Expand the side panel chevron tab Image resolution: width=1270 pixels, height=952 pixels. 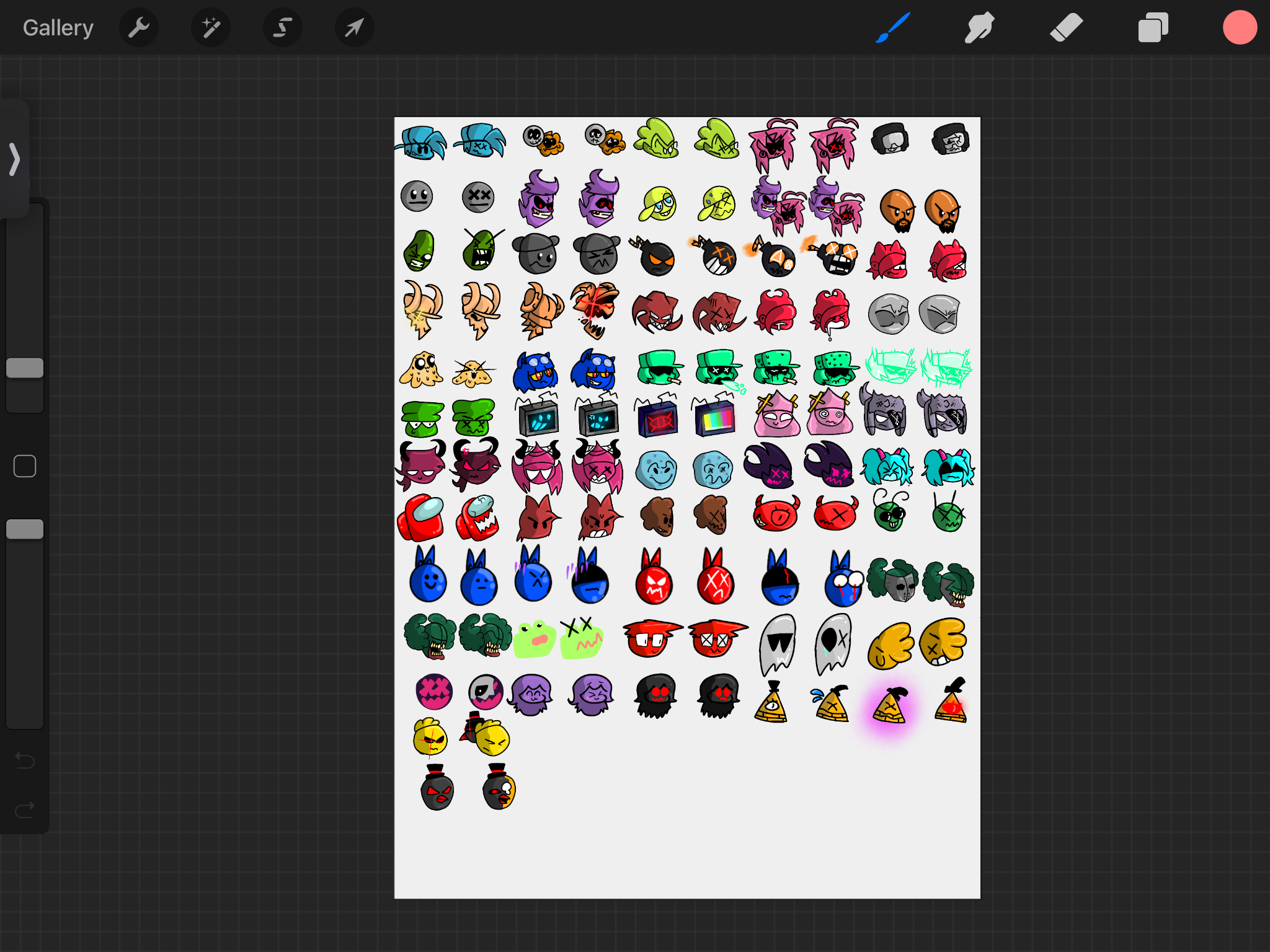pyautogui.click(x=14, y=159)
